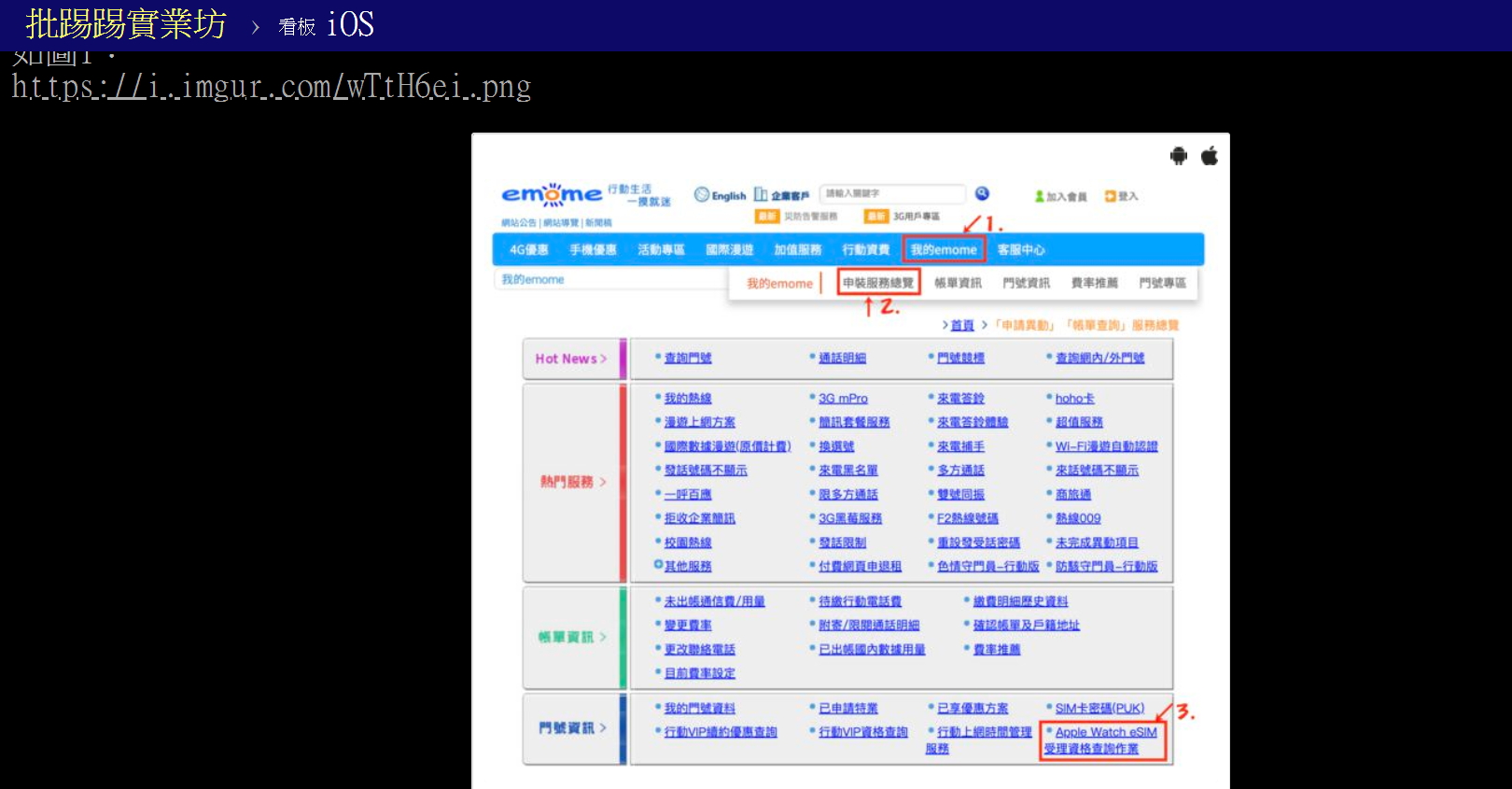Click the 首頁 breadcrumb link
This screenshot has width=1512, height=789.
pos(962,325)
